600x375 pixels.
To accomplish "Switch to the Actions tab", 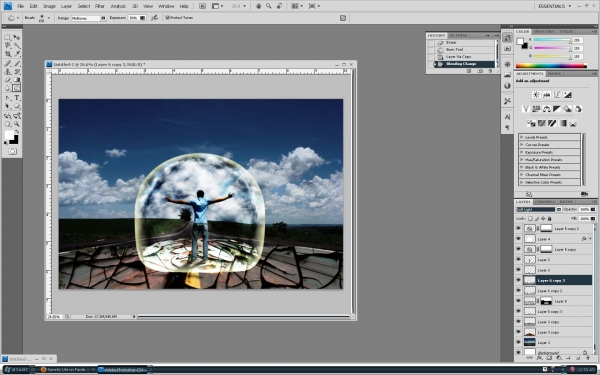I will coord(458,36).
